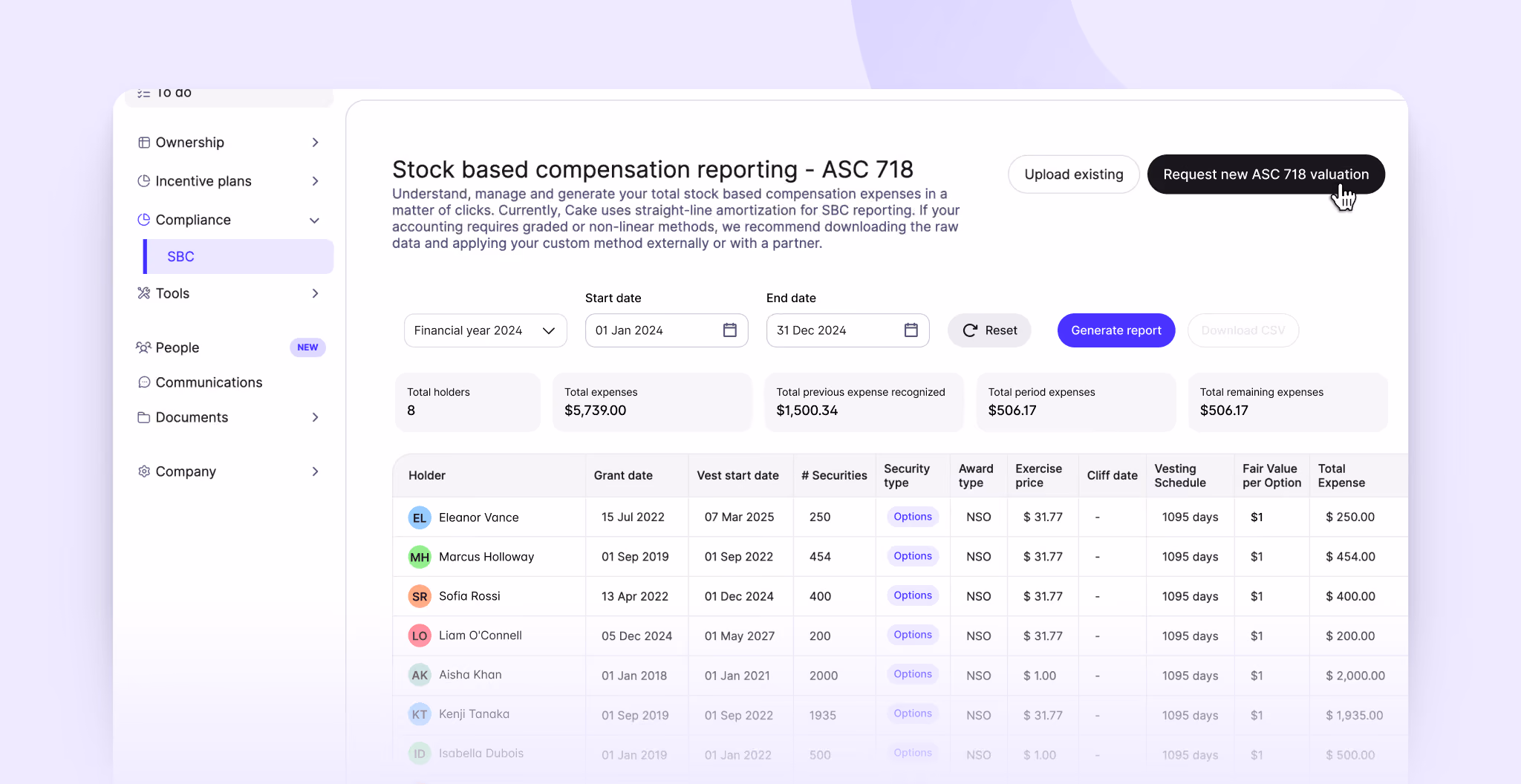Screen dimensions: 1521x784
Task: Open the Financial year 2024 dropdown
Action: pos(486,330)
